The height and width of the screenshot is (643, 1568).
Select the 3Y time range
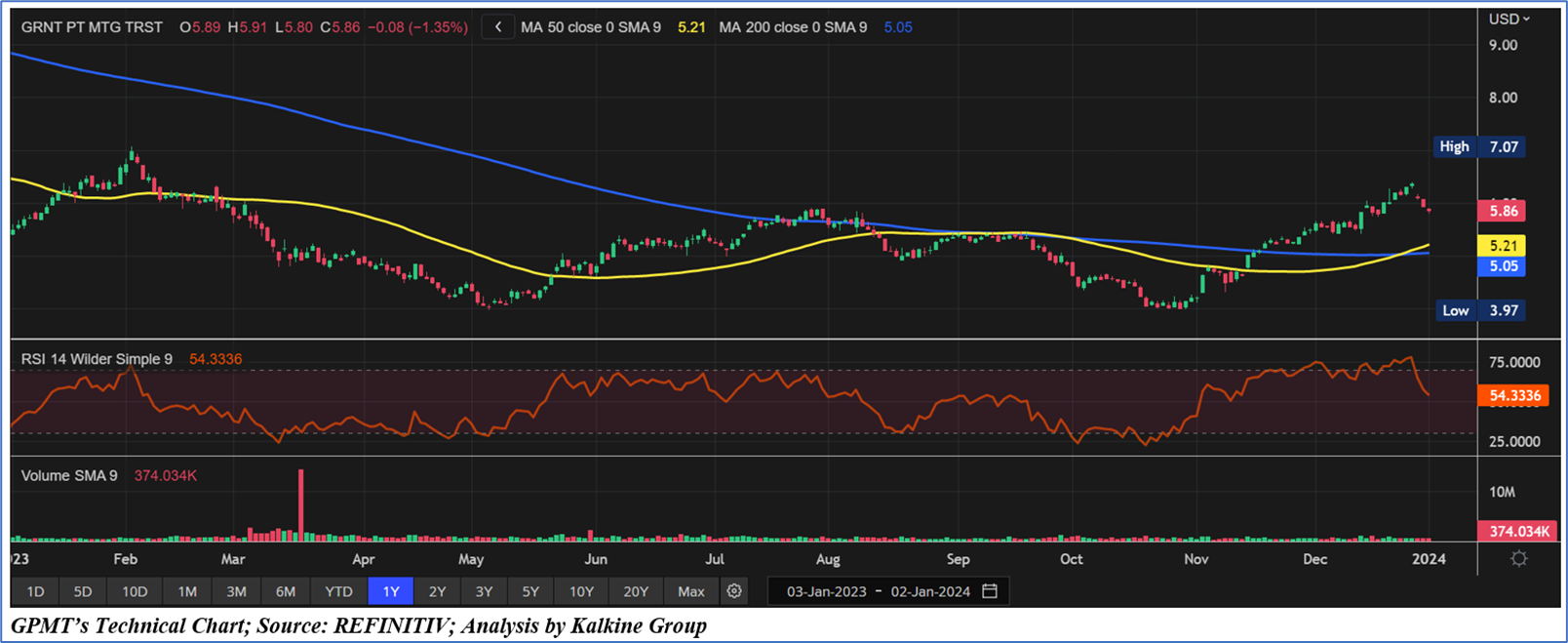tap(484, 591)
